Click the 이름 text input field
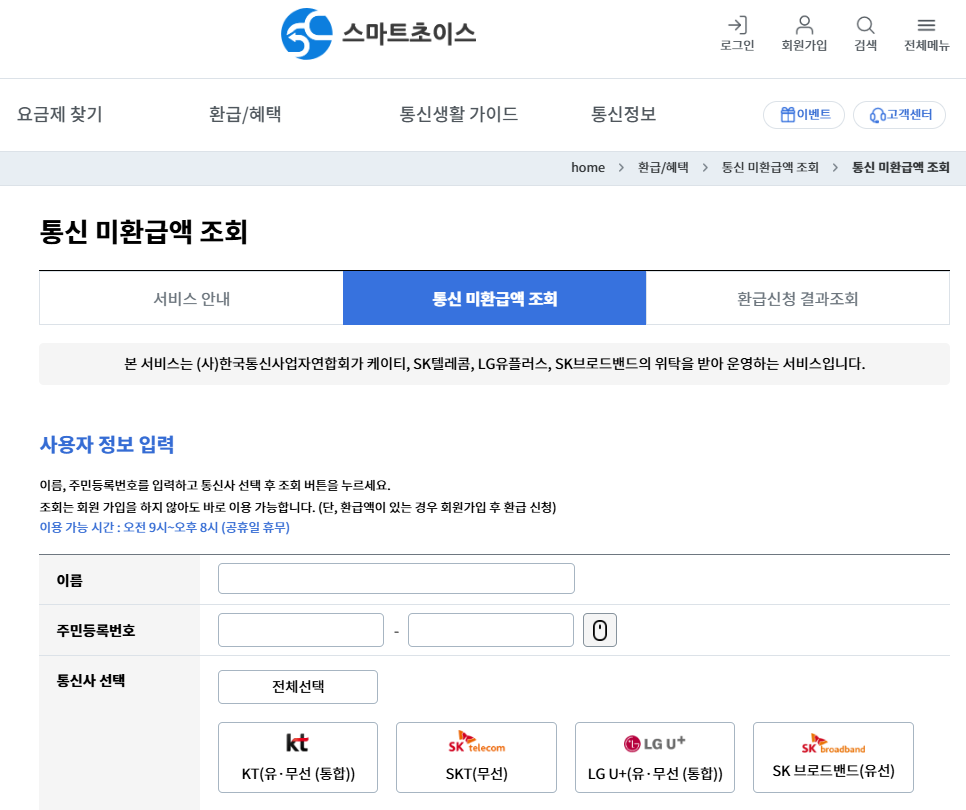Screen dimensions: 966x810 point(396,578)
